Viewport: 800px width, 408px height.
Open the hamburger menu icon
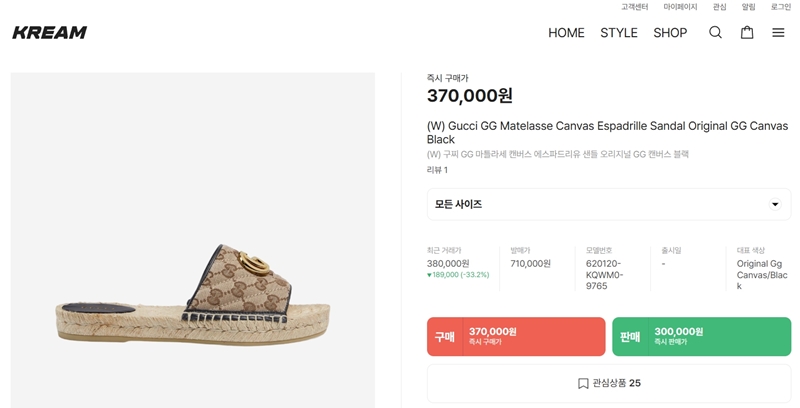[778, 32]
